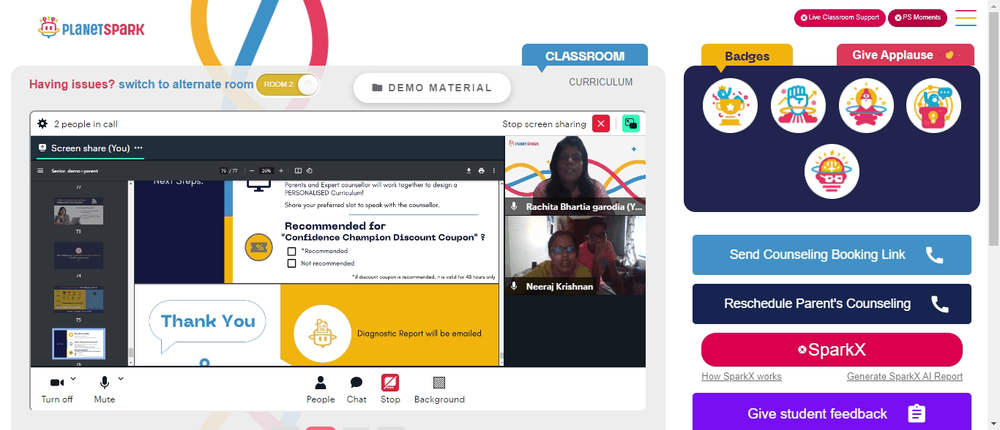
Task: Select the Screen share (You) tab
Action: [90, 148]
